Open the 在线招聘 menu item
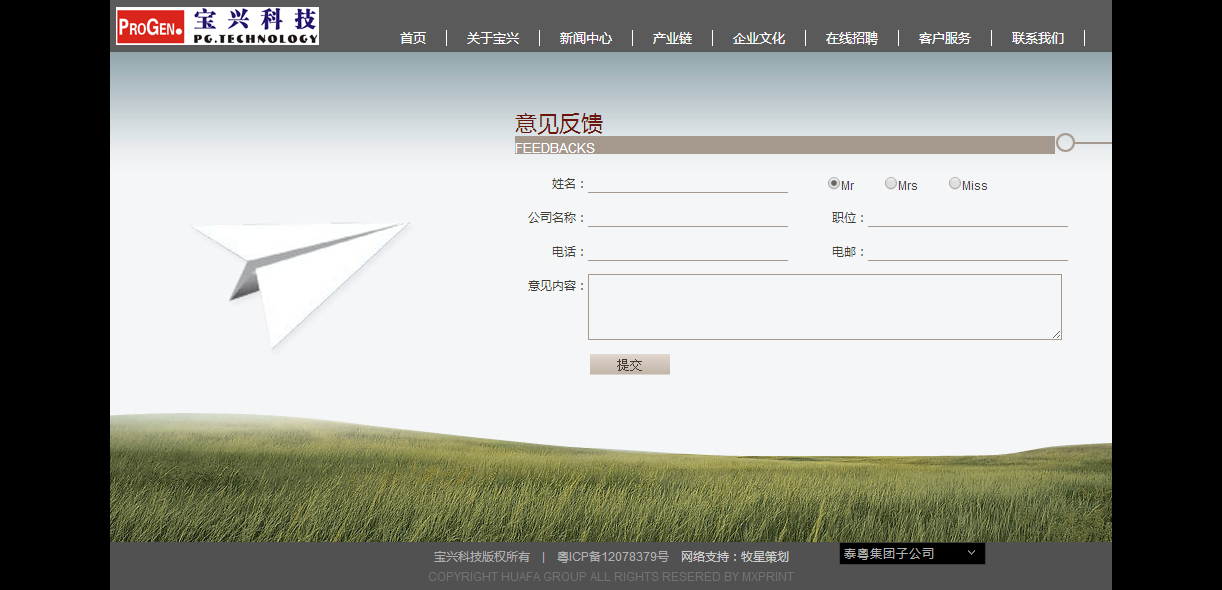This screenshot has width=1222, height=590. [x=851, y=38]
